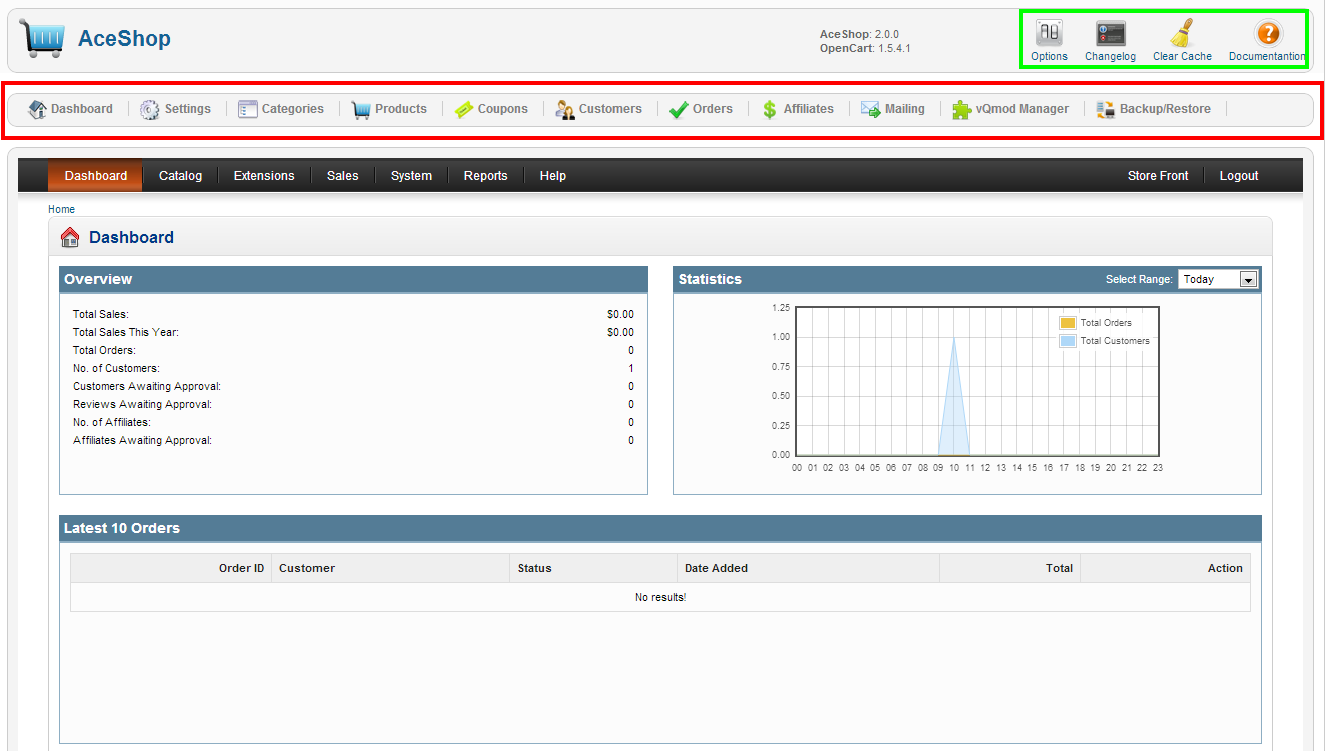Click the Products cart icon
Screen dimensions: 1327x751
(361, 109)
